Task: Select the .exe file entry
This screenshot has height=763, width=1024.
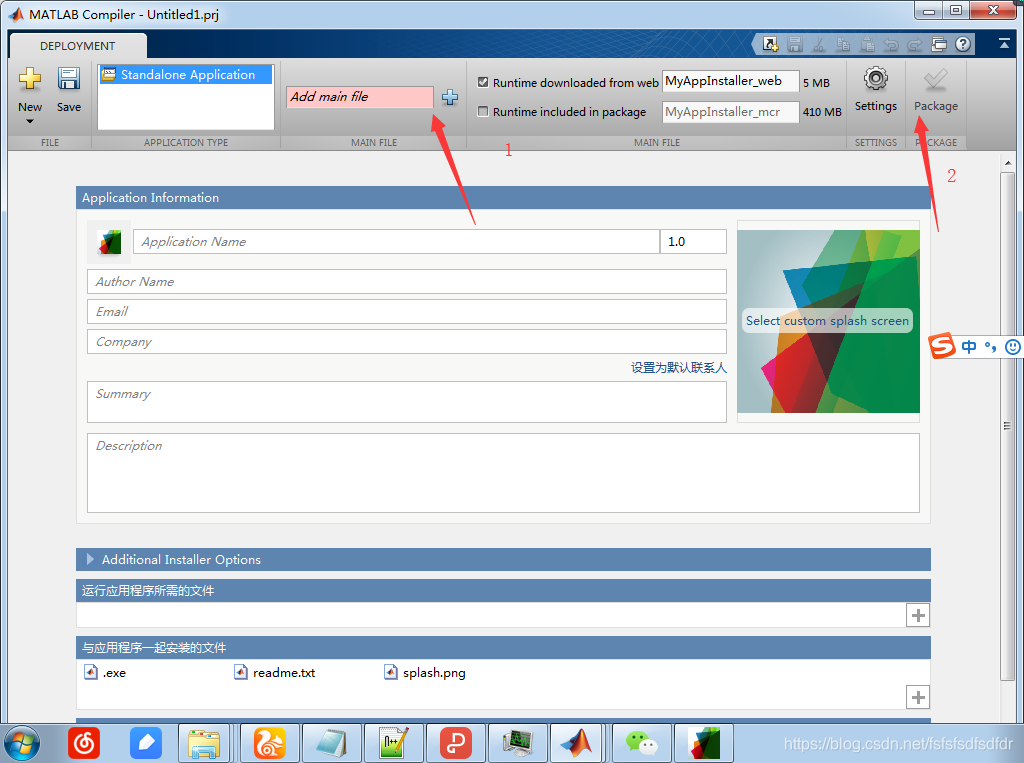Action: [105, 672]
